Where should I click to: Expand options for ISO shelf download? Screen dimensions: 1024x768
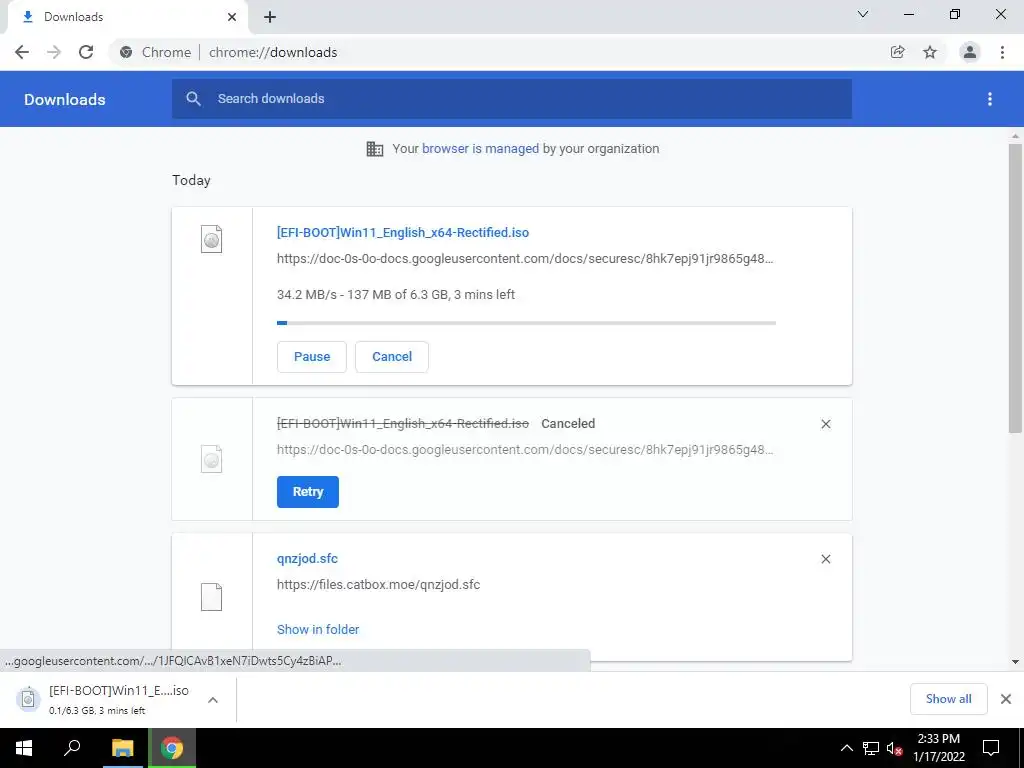(212, 700)
